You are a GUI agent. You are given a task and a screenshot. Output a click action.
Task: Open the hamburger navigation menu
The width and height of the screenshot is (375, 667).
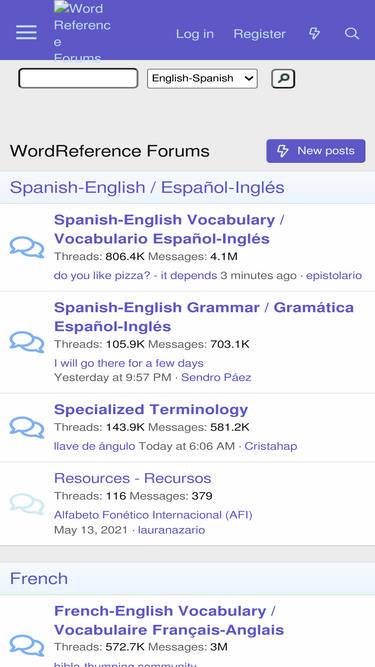[x=26, y=33]
